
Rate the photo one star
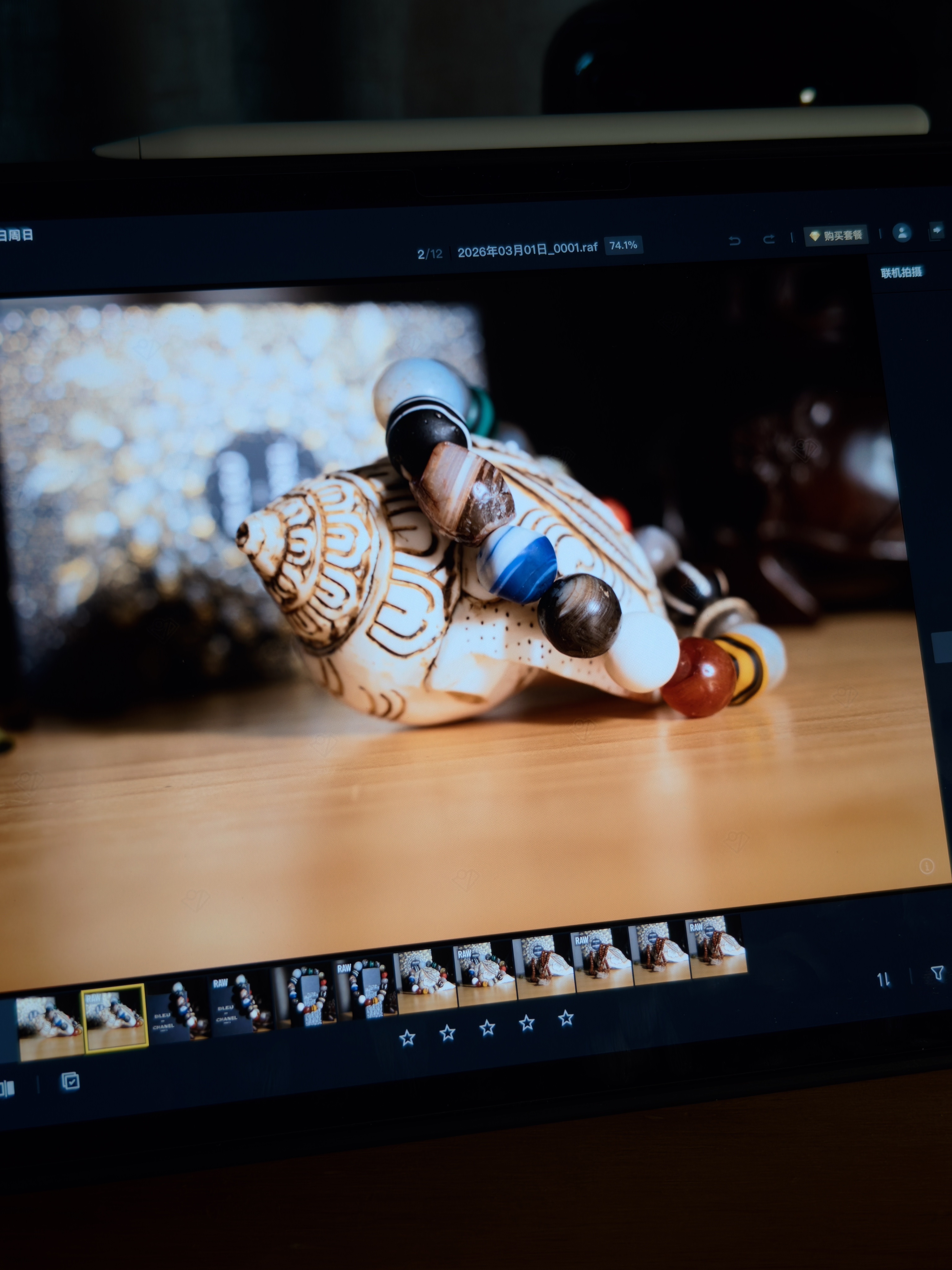click(x=407, y=1037)
